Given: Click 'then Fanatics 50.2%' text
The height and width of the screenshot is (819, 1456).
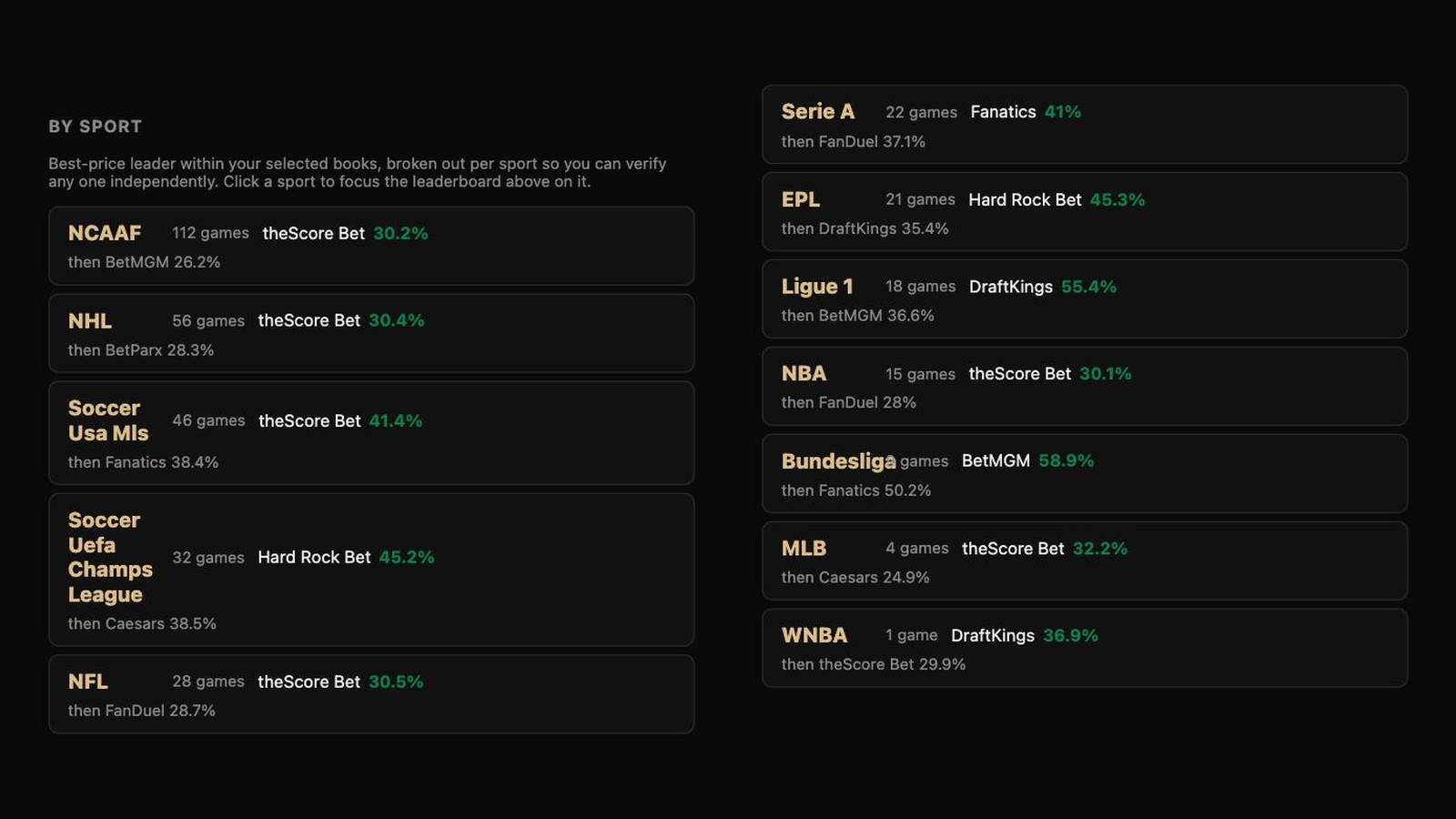Looking at the screenshot, I should point(856,490).
